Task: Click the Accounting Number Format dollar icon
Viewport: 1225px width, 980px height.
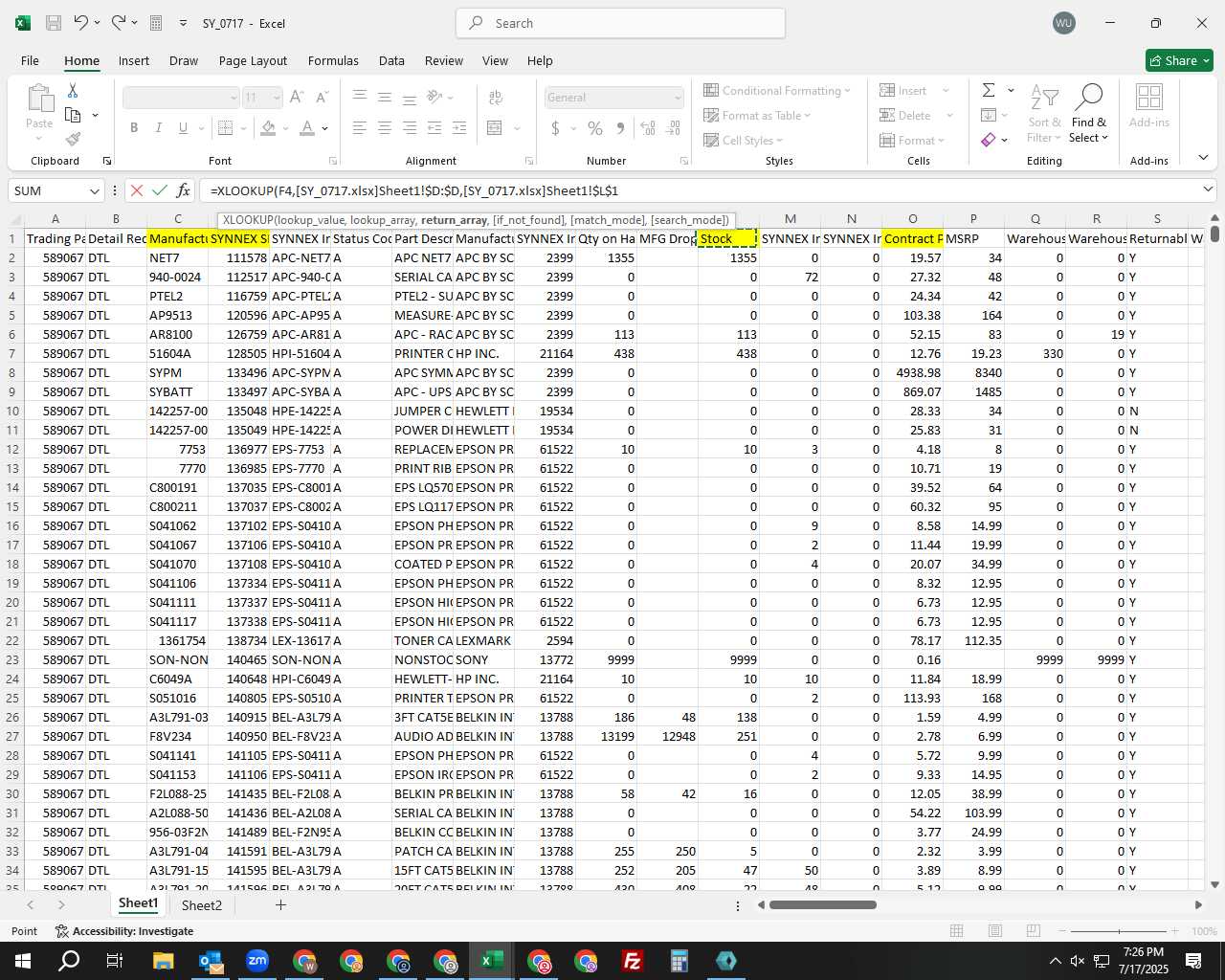Action: (556, 127)
